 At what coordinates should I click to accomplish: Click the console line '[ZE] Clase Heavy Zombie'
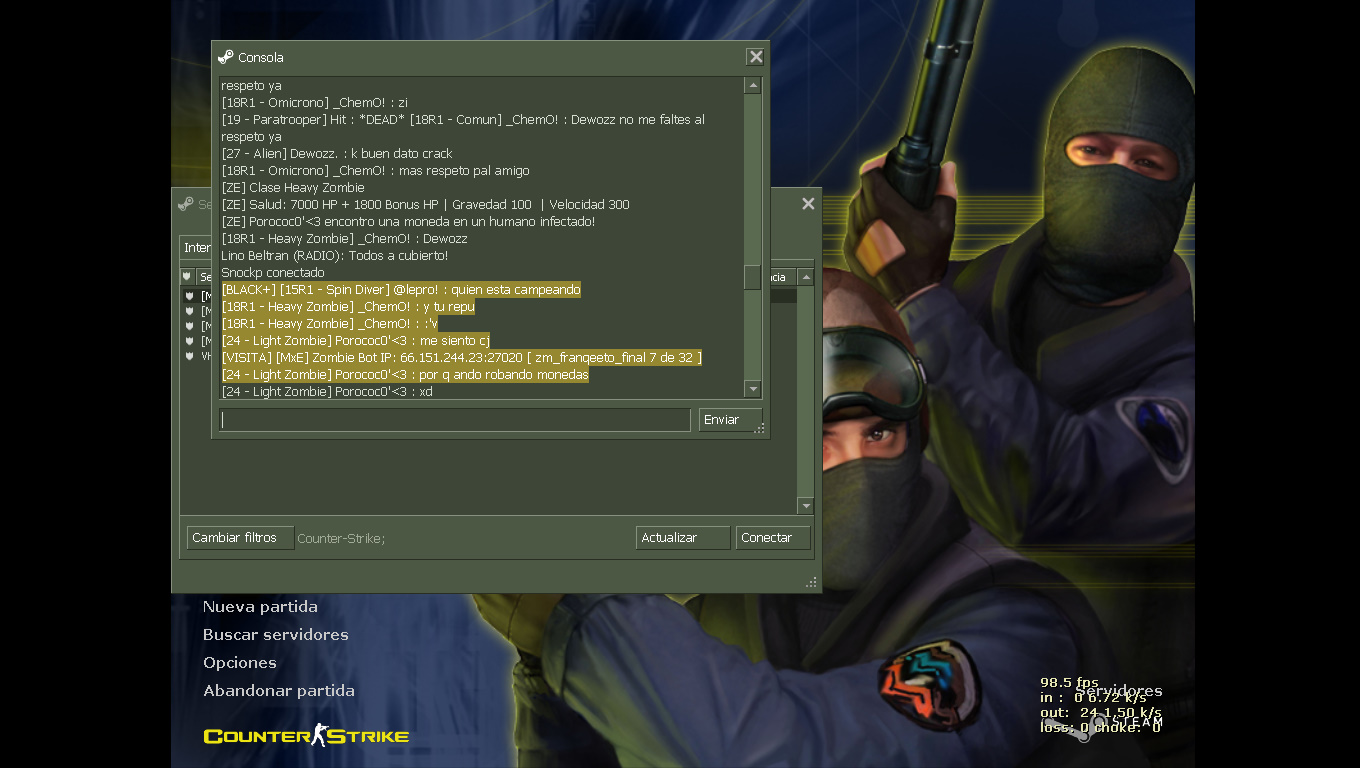293,188
